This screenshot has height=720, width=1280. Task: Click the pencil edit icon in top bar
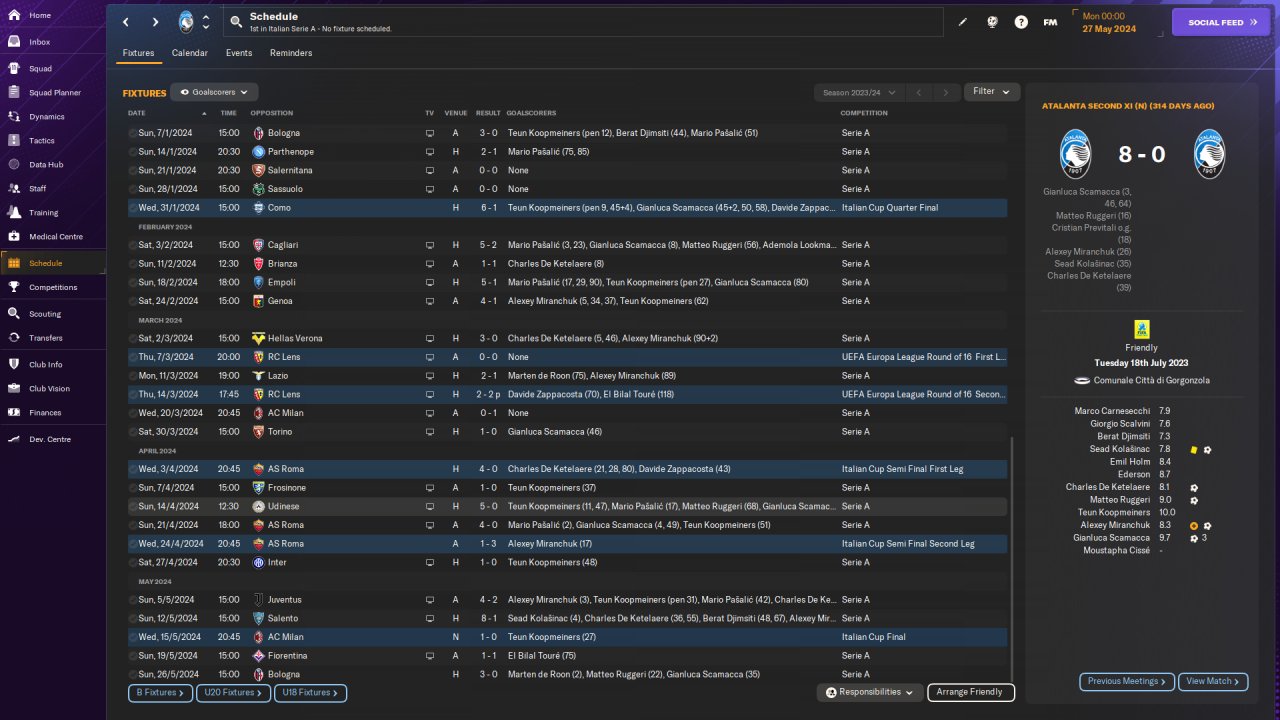click(963, 22)
